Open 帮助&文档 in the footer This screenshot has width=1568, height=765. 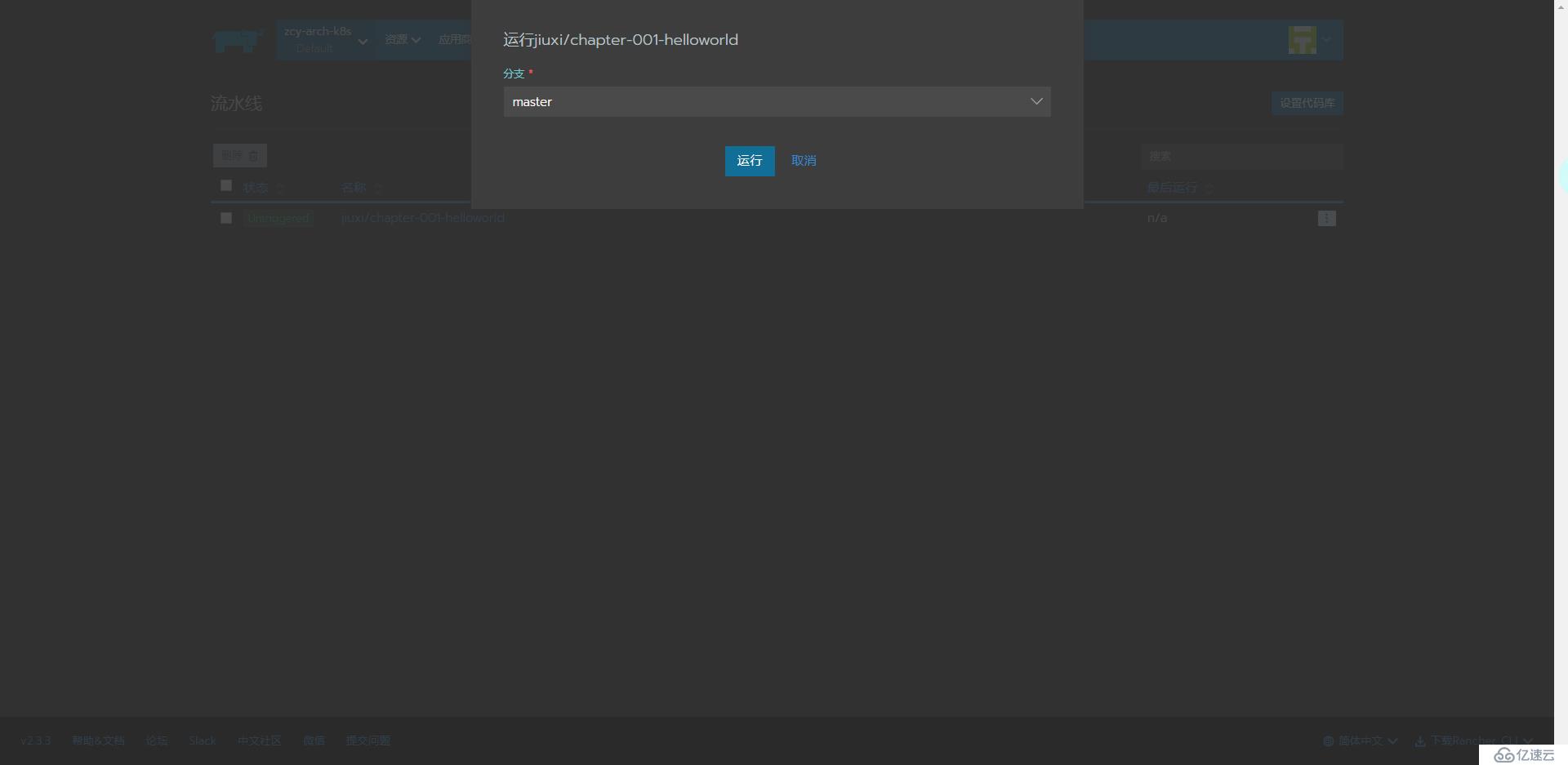[98, 741]
